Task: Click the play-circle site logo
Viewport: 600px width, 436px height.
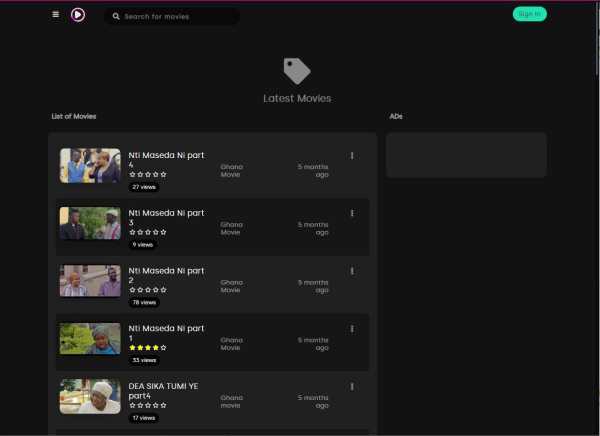Action: (78, 15)
